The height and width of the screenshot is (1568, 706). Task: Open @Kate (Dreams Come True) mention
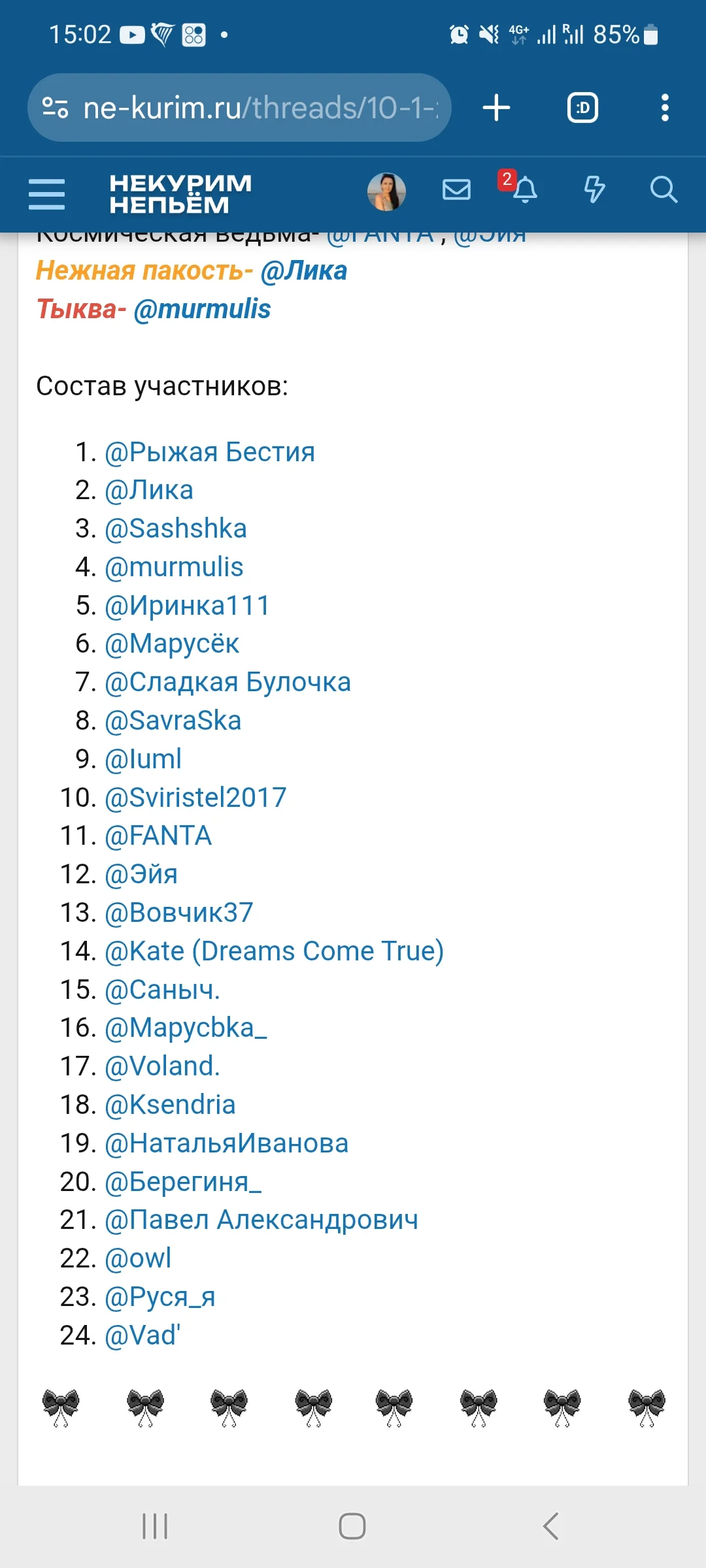(274, 951)
